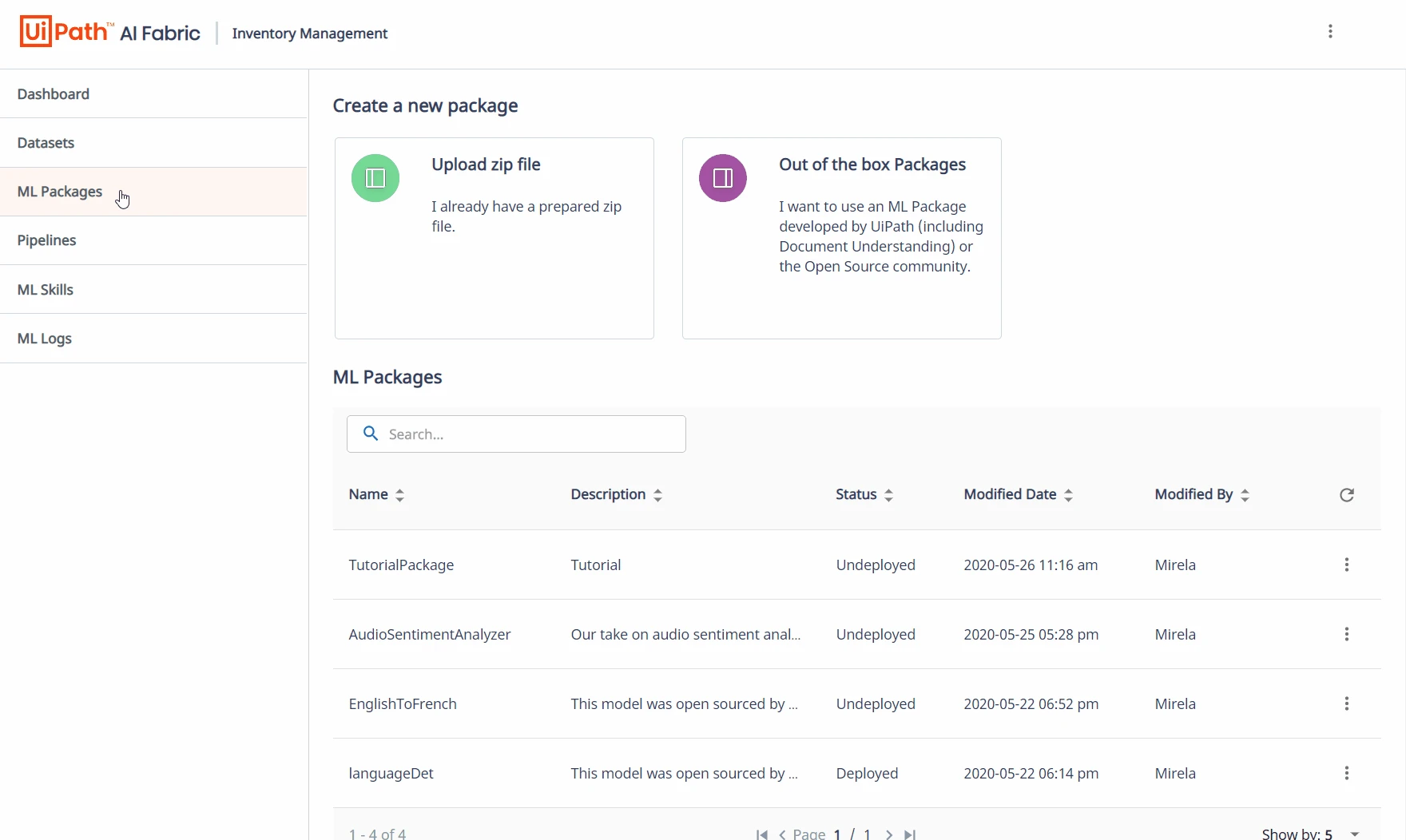
Task: Expand the Show by rows dropdown
Action: [x=1355, y=834]
